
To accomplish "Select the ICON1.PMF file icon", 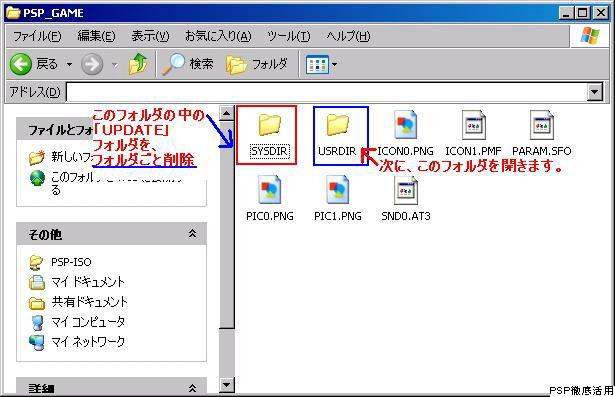I will (473, 124).
